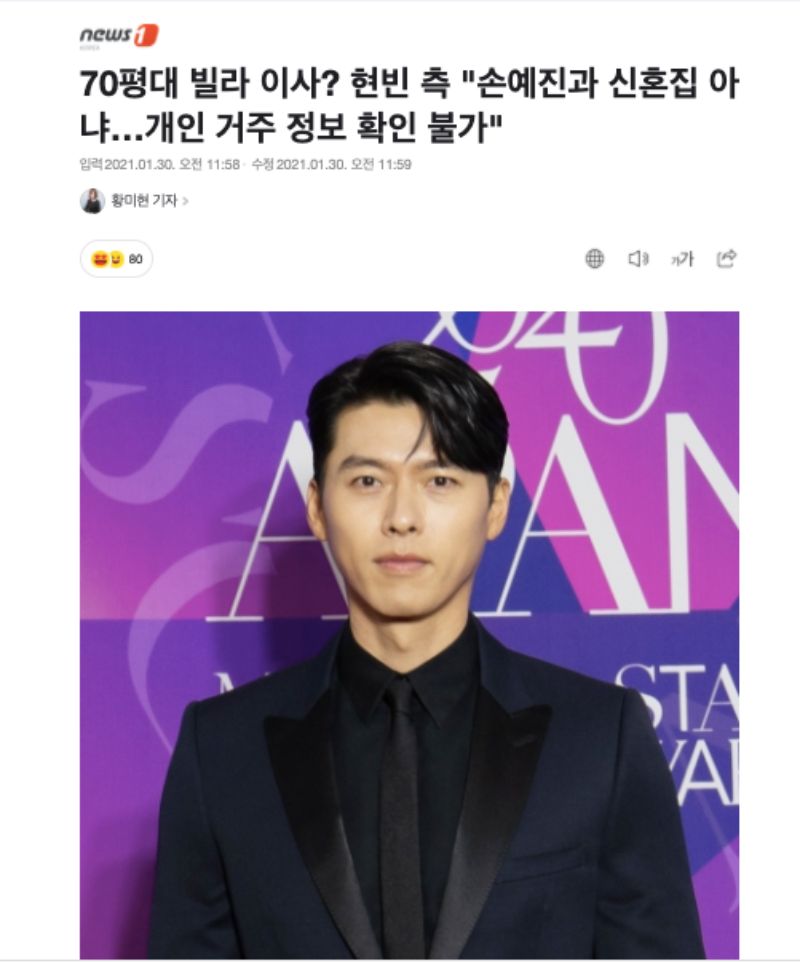Click the reaction count number 80
This screenshot has height=966, width=800.
click(135, 259)
